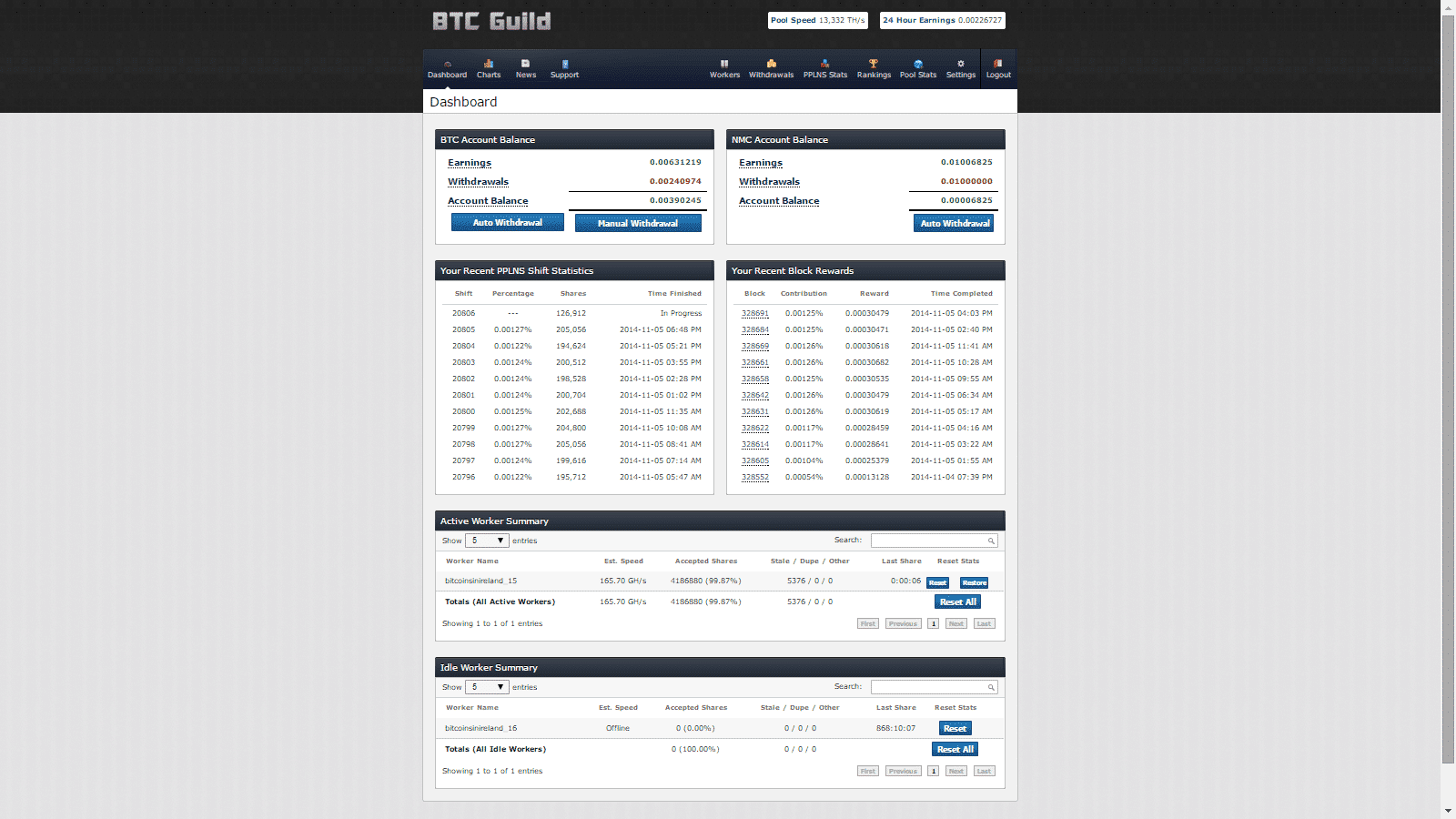
Task: Open NMC Earnings link
Action: coord(761,163)
